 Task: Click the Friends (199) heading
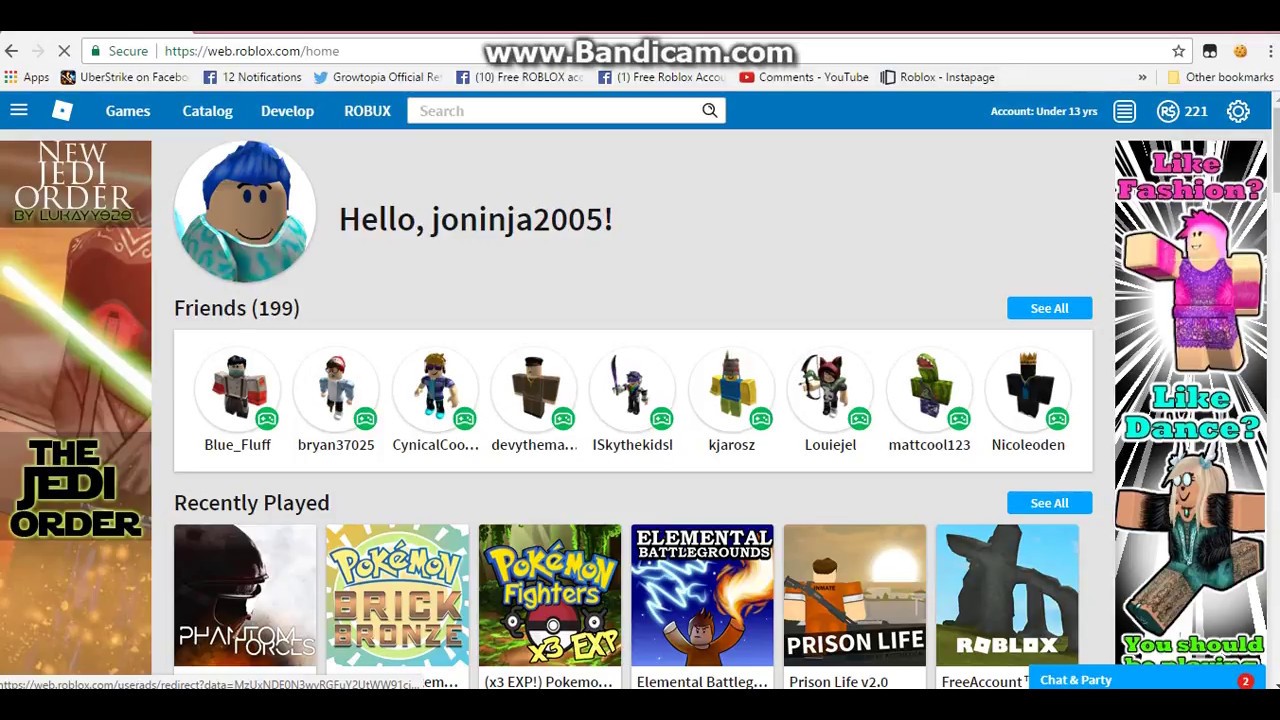click(237, 308)
